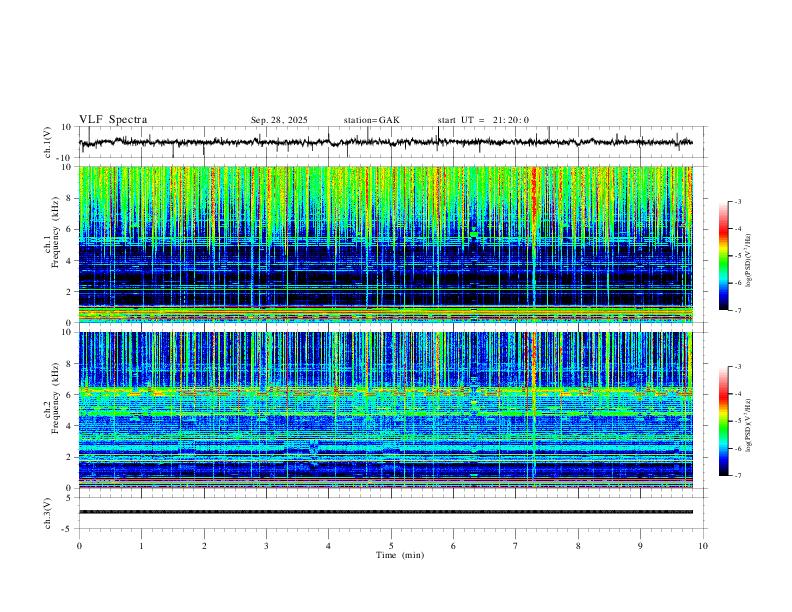
Task: Click time axis tick label '10'
Action: [703, 546]
